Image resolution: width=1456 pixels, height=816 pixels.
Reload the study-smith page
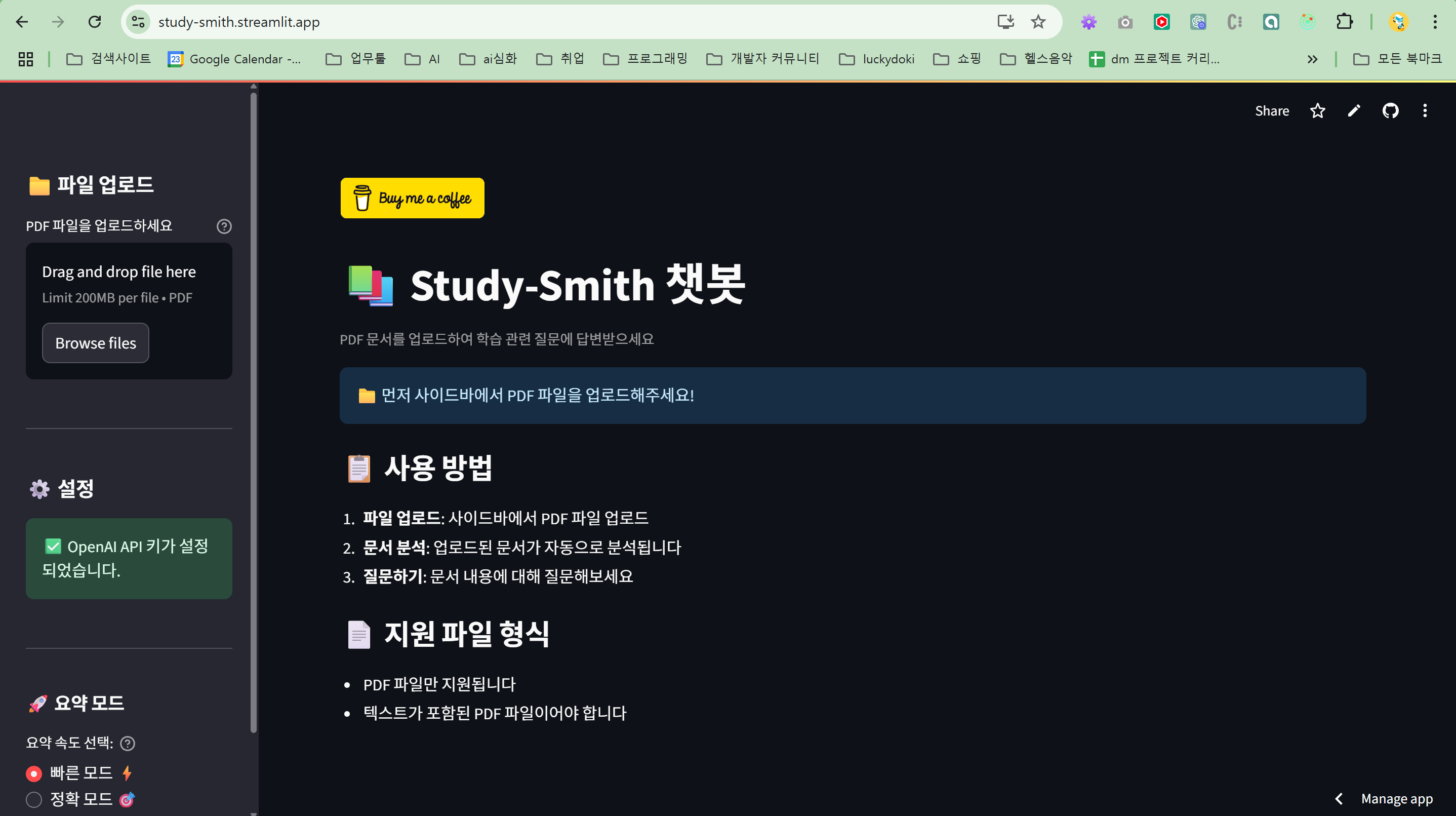94,22
